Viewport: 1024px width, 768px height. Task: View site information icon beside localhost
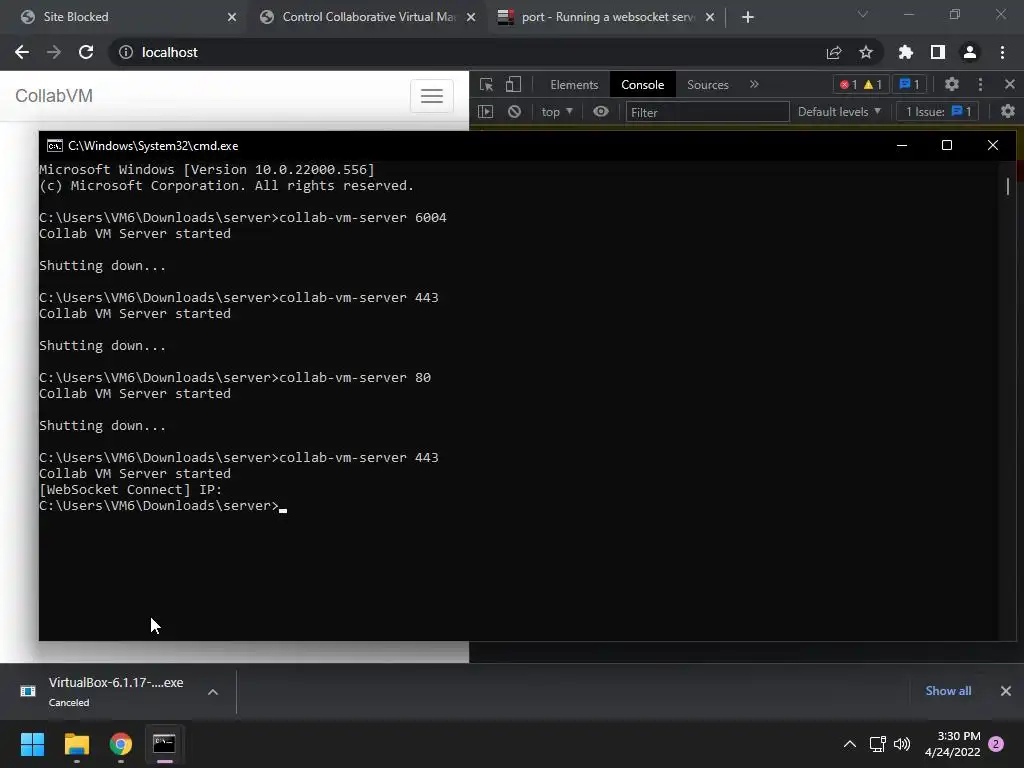pos(125,52)
